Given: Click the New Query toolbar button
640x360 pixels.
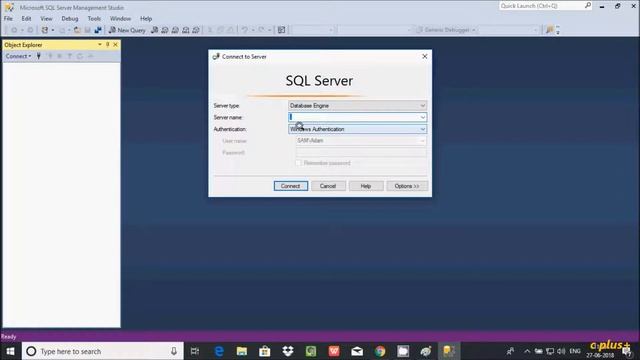Looking at the screenshot, I should click(x=127, y=30).
